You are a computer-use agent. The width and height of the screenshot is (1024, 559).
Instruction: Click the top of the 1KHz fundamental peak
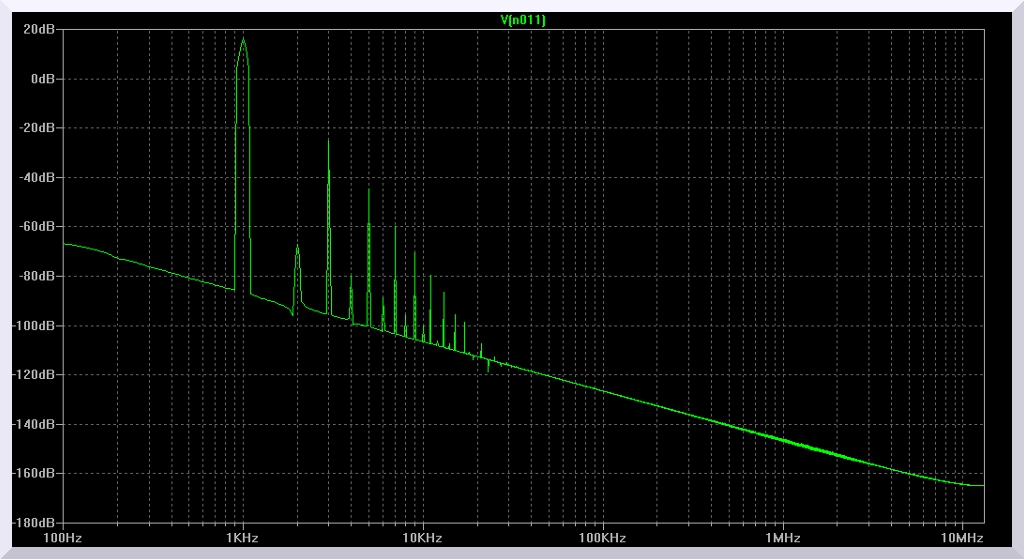click(243, 39)
